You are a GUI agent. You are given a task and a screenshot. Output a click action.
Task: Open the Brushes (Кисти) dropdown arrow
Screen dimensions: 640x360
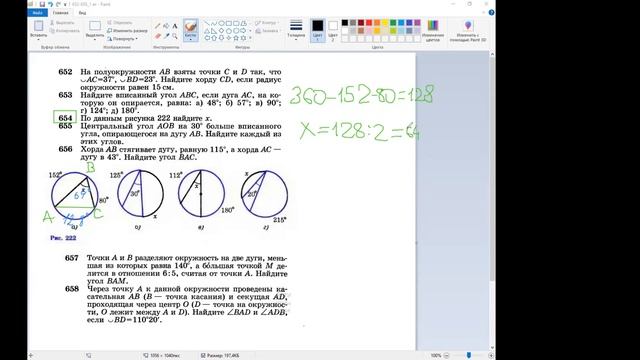191,40
